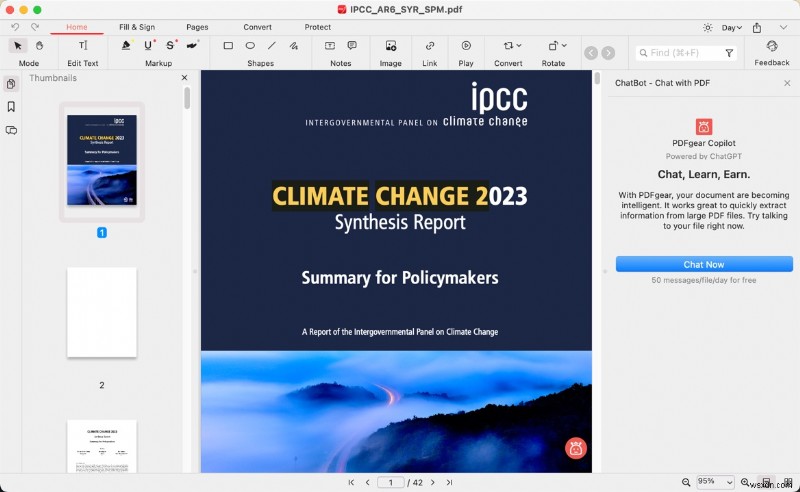
Task: Click the thumbnails panel scrollbar
Action: [x=187, y=98]
